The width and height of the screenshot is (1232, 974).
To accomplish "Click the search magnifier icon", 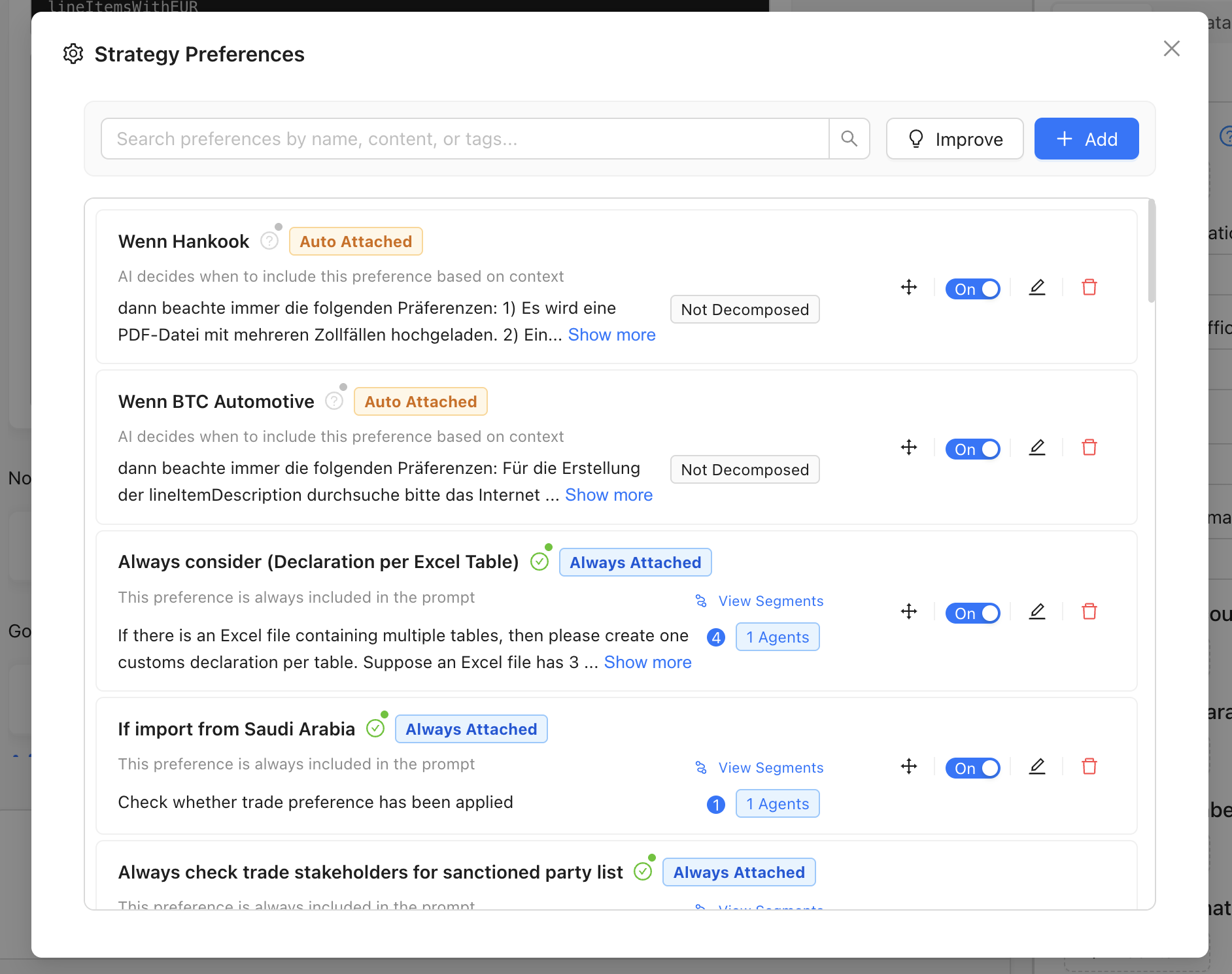I will coord(849,139).
